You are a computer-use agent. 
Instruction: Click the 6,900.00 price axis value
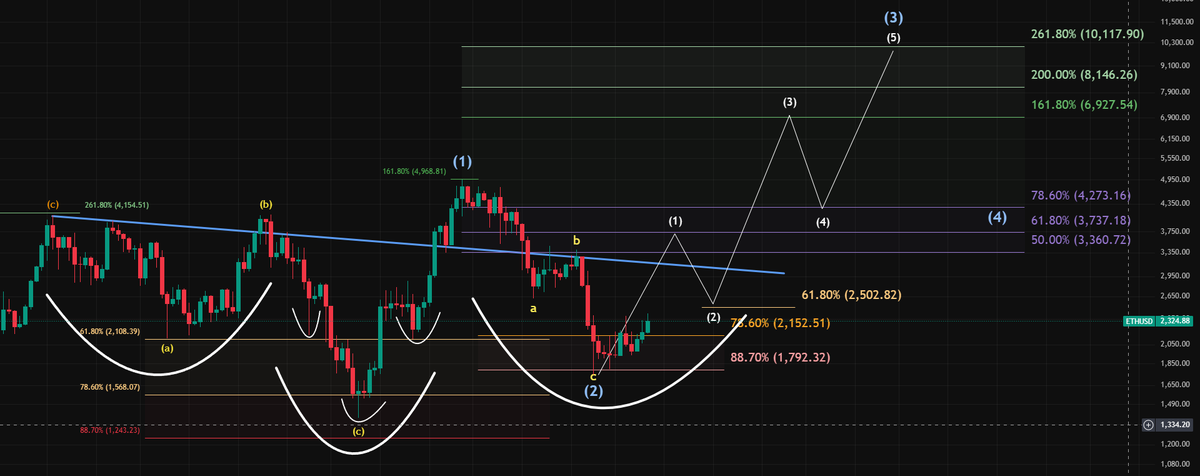coord(1176,118)
